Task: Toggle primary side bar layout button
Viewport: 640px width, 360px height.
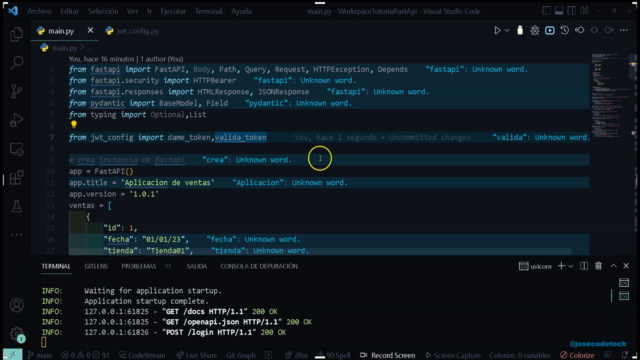Action: (547, 11)
